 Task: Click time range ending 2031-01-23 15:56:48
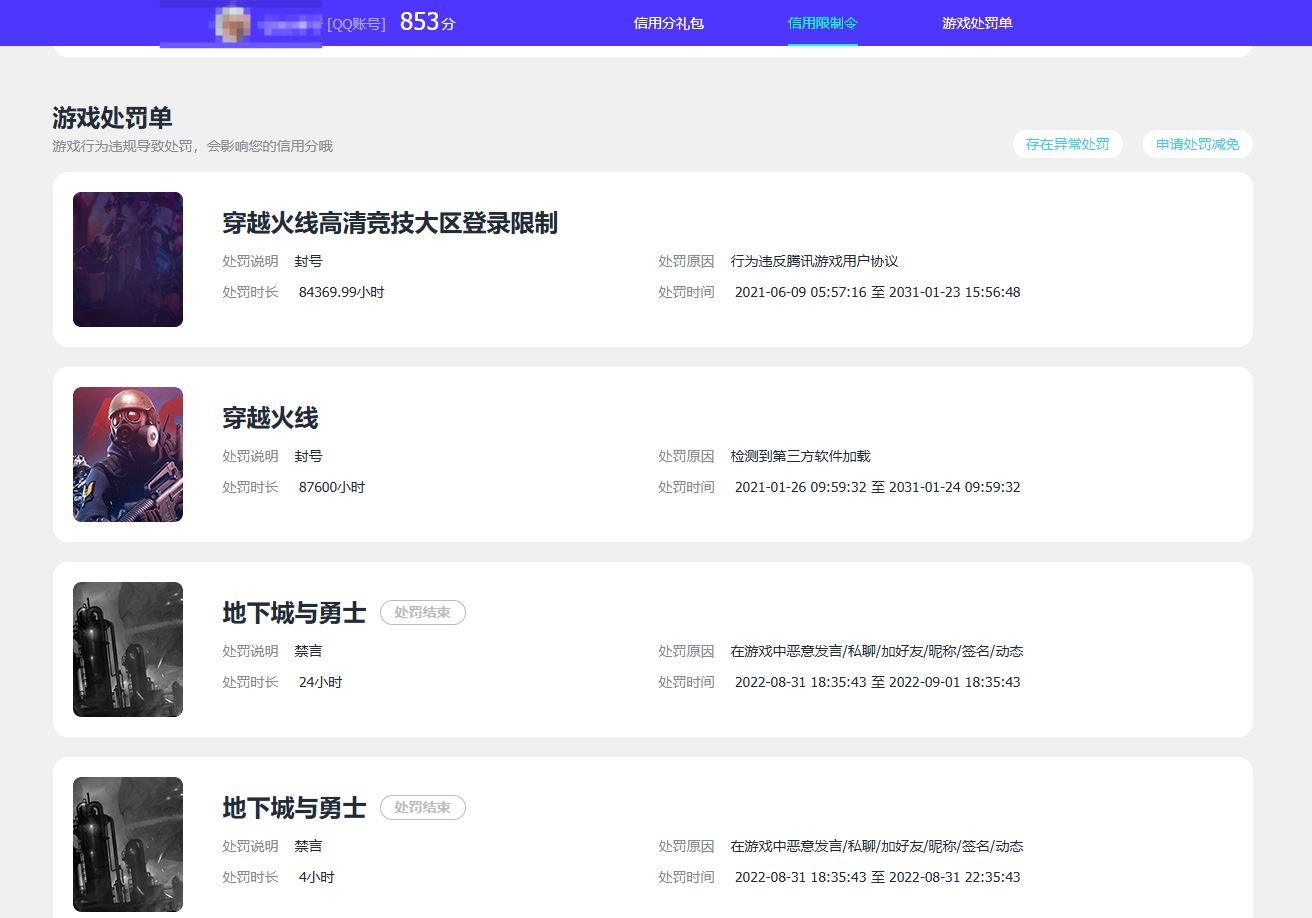click(878, 293)
